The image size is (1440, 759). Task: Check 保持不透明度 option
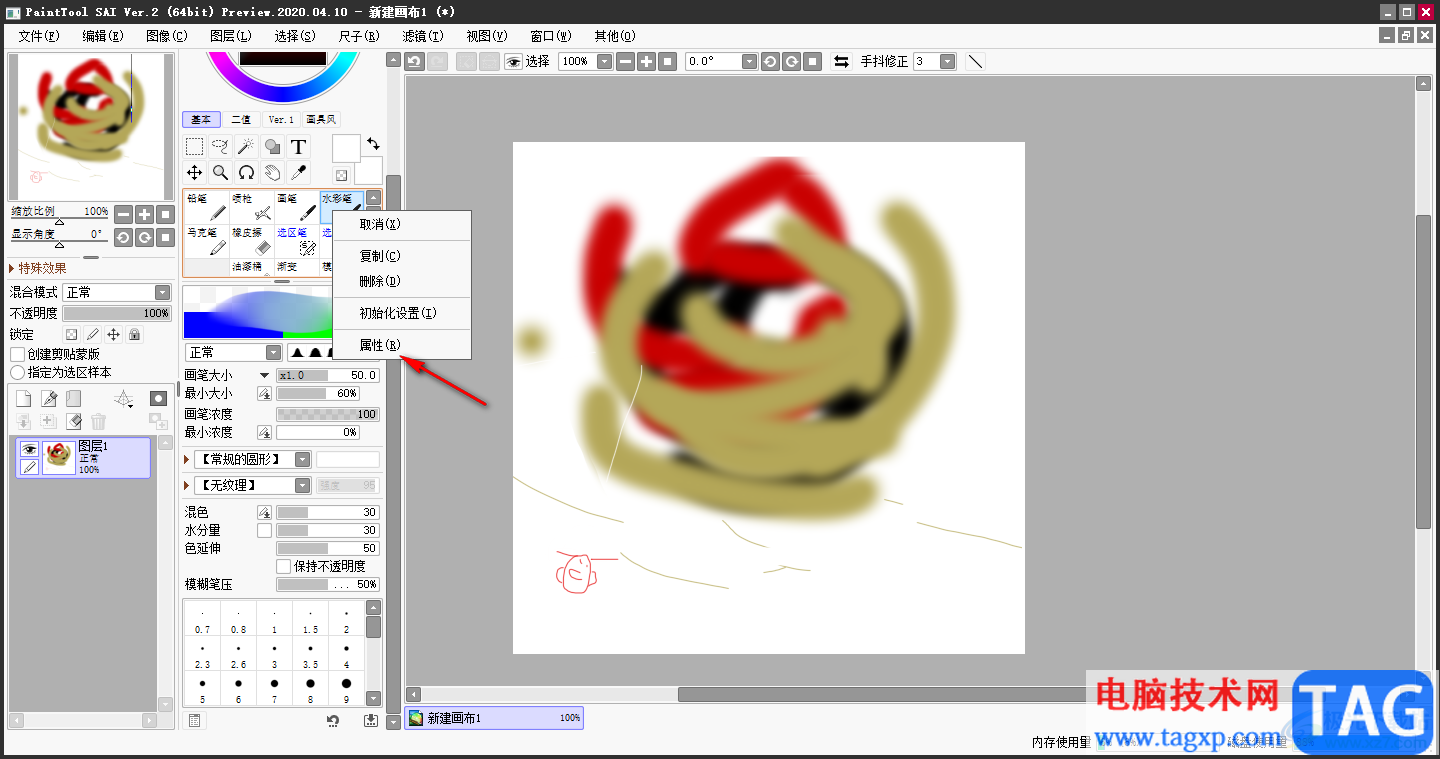click(284, 566)
